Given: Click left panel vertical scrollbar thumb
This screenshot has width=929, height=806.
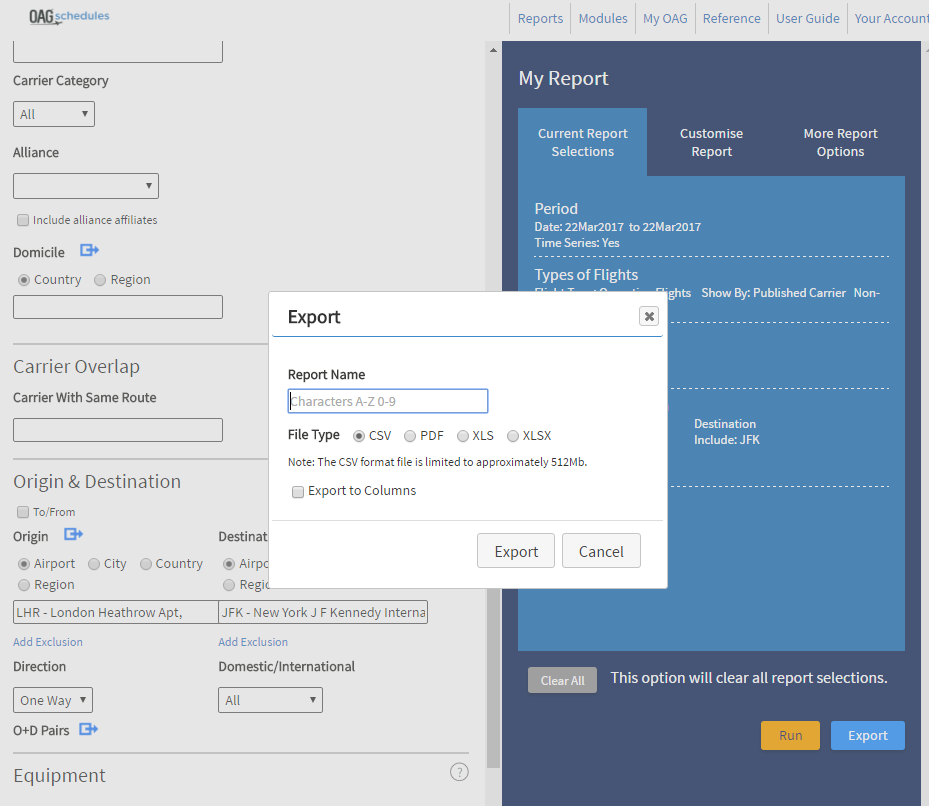Looking at the screenshot, I should click(493, 676).
